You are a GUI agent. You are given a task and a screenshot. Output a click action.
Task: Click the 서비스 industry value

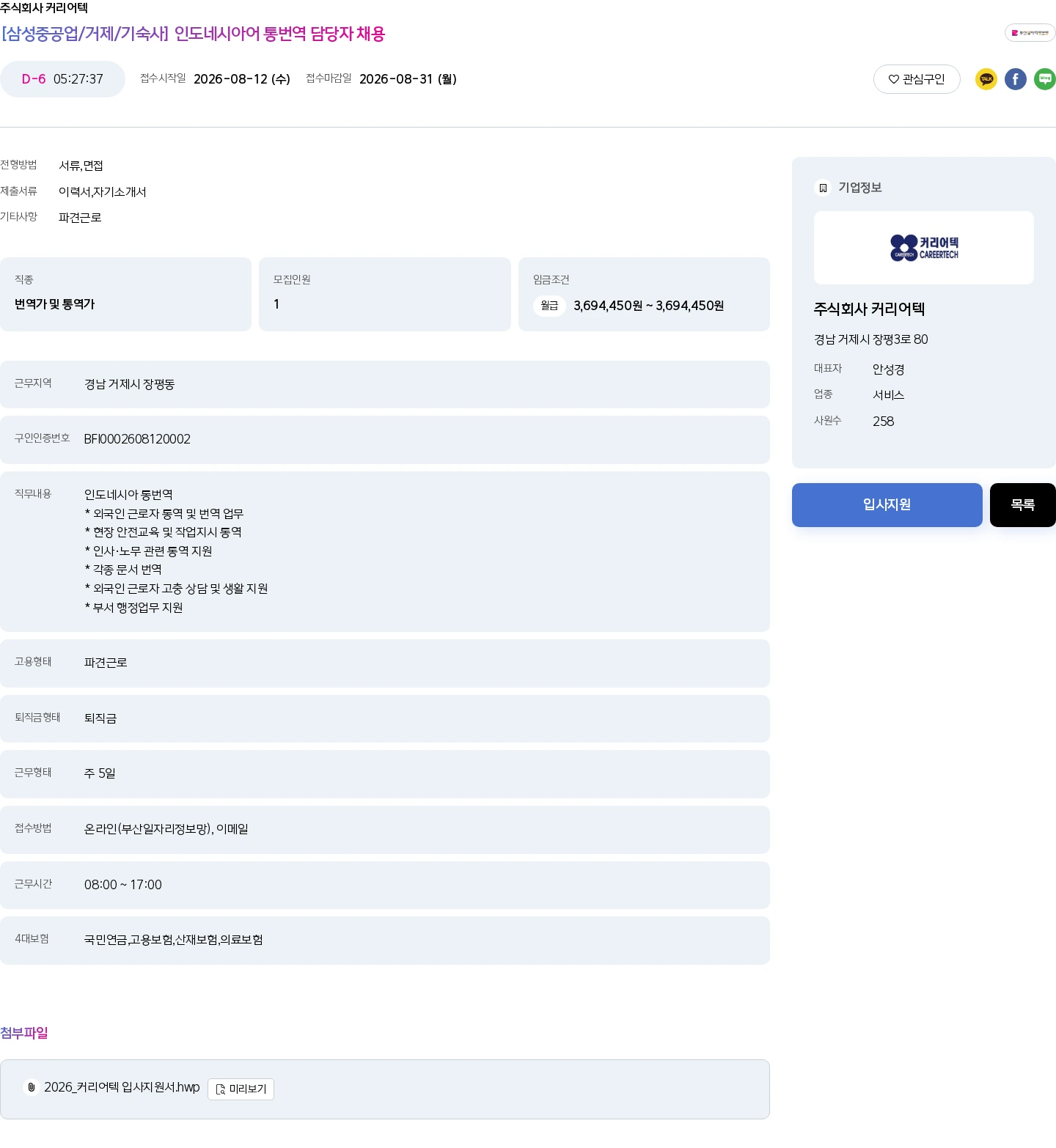pos(888,395)
